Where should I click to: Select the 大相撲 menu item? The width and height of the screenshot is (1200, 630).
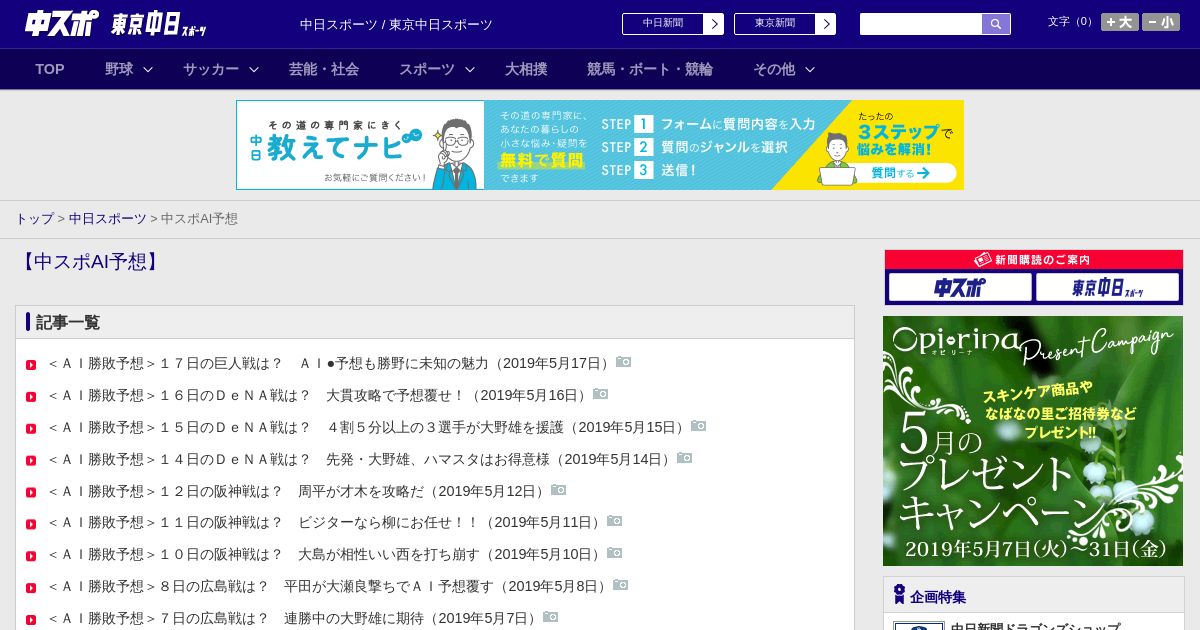coord(526,69)
